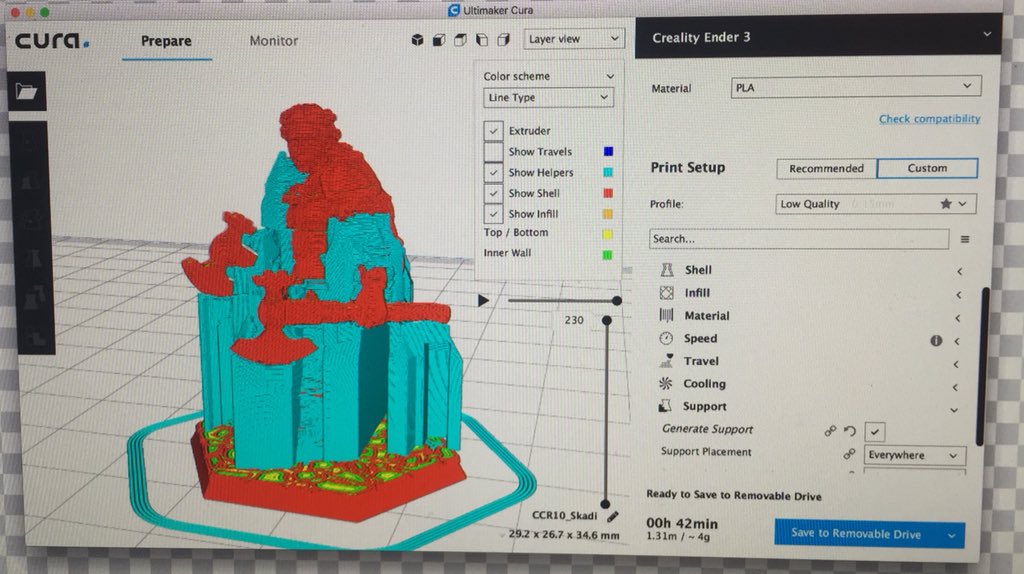
Task: Click the top layer slider handle at 230
Action: tap(607, 320)
